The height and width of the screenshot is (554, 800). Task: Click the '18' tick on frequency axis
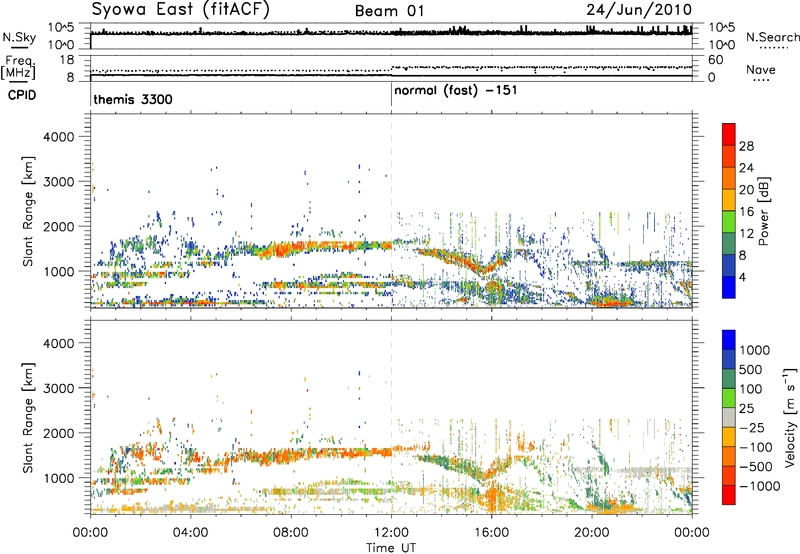coord(67,60)
